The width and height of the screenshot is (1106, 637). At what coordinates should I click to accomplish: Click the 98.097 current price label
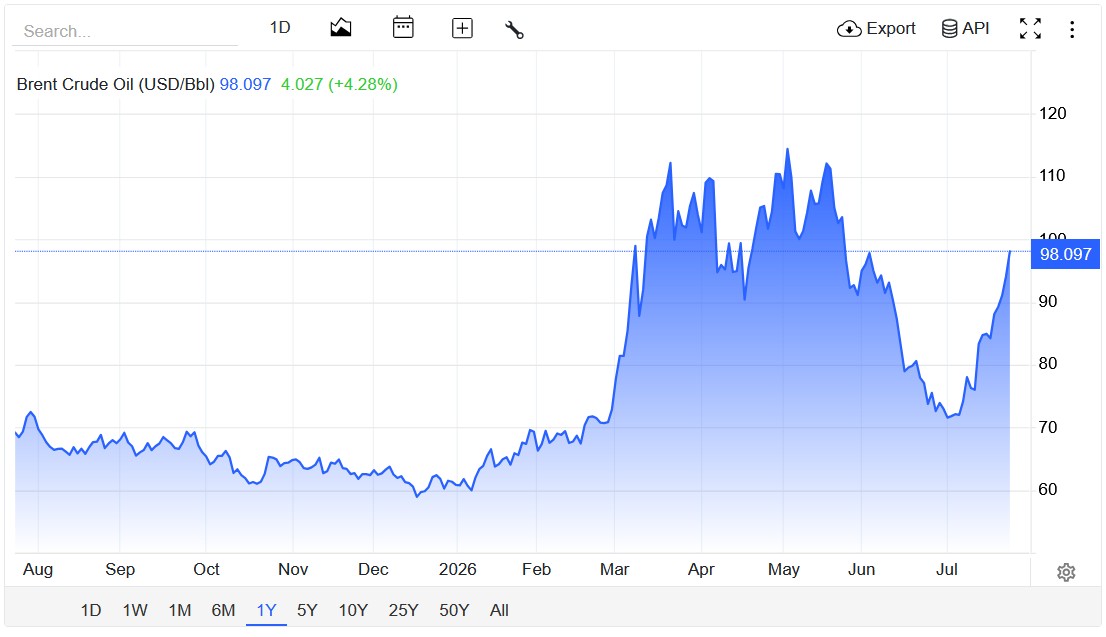tap(1065, 254)
